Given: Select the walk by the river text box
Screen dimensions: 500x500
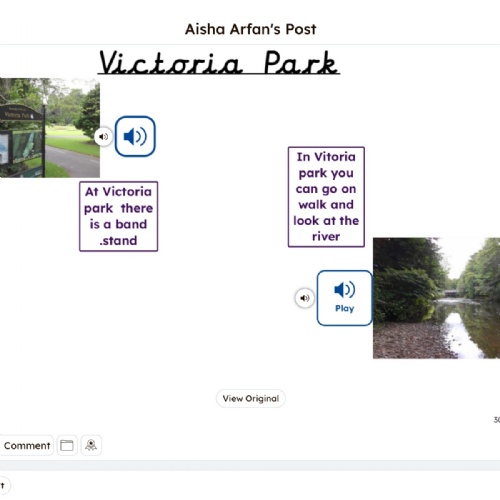Looking at the screenshot, I should (326, 197).
